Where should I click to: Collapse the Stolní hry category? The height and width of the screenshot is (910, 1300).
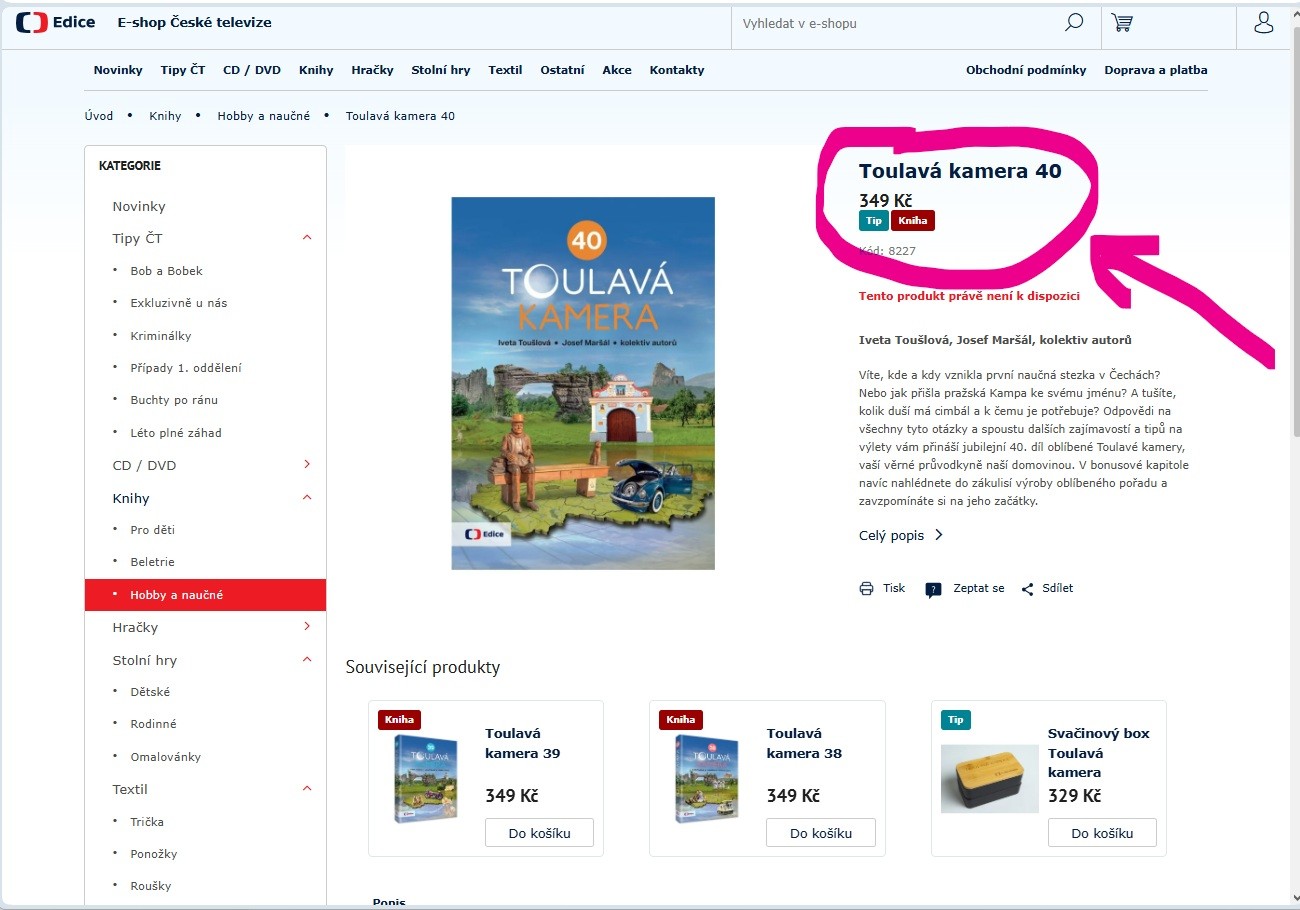coord(307,659)
